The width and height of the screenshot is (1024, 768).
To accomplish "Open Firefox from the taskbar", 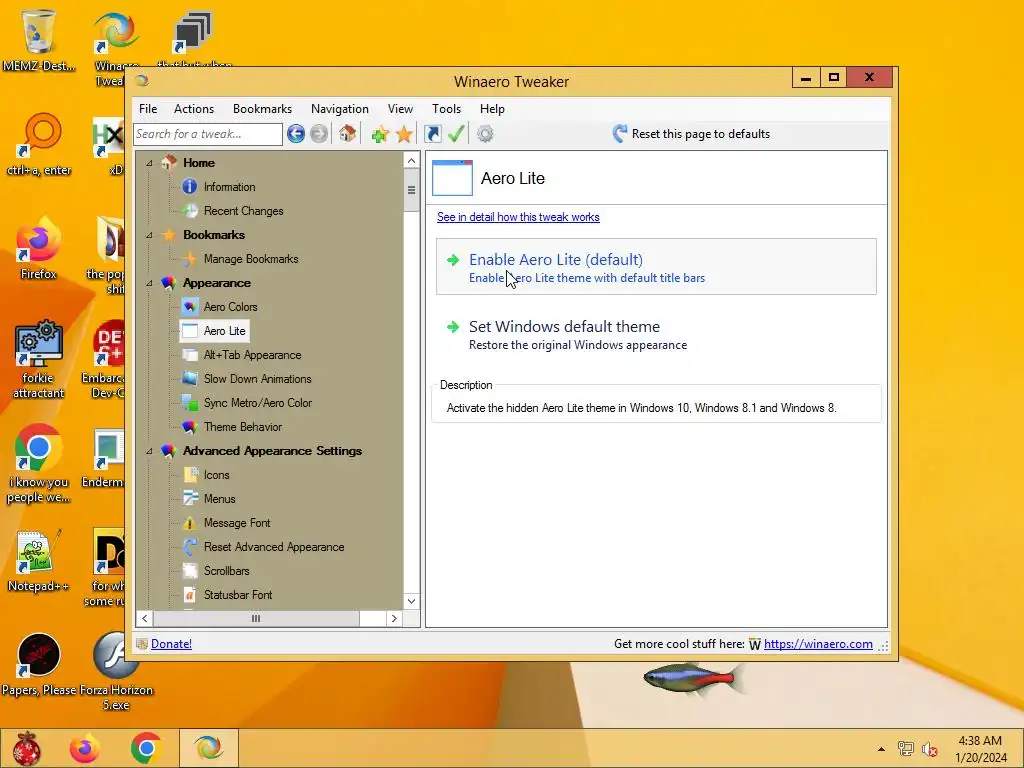I will (86, 748).
